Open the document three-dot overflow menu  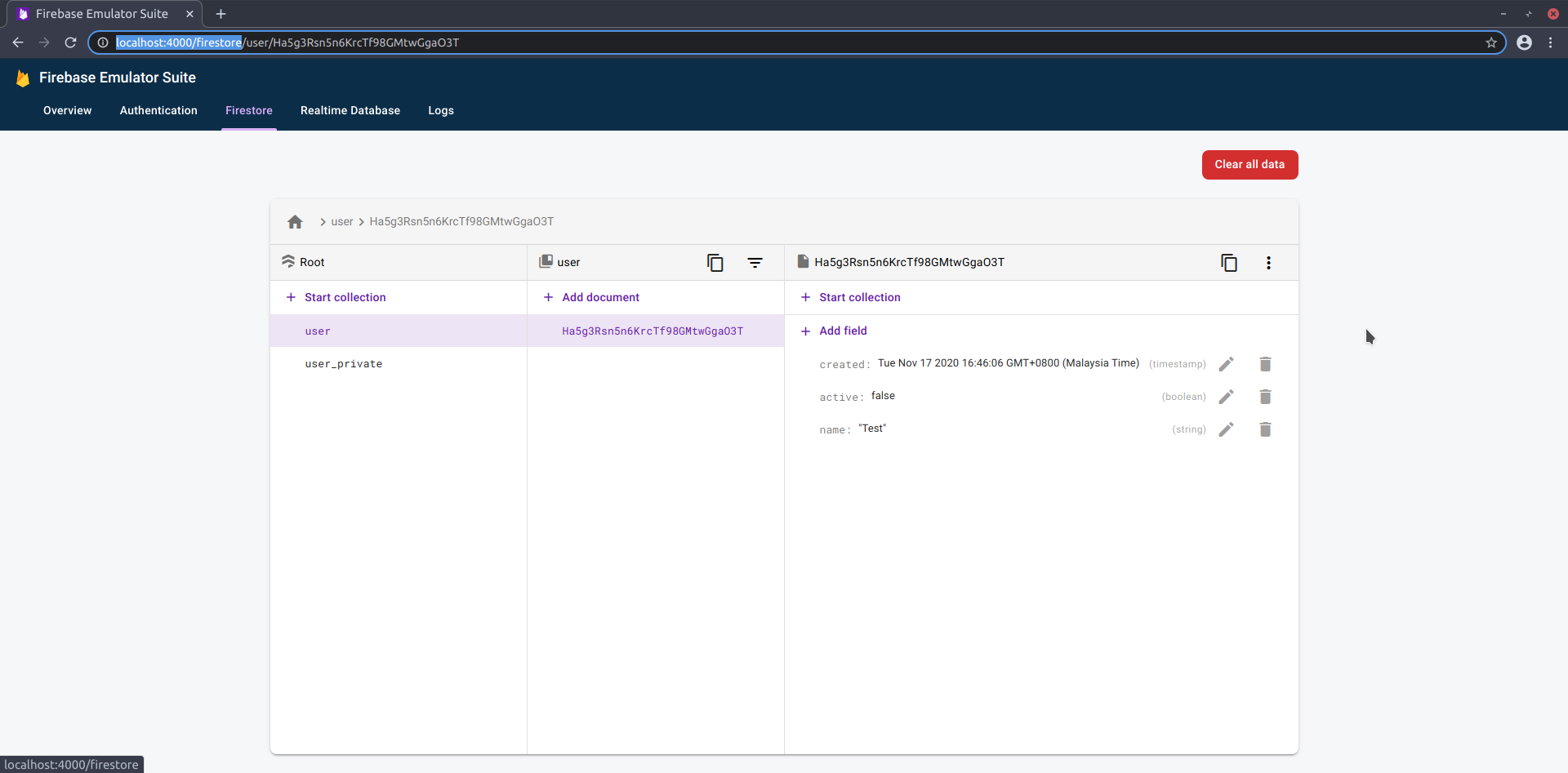pos(1268,263)
